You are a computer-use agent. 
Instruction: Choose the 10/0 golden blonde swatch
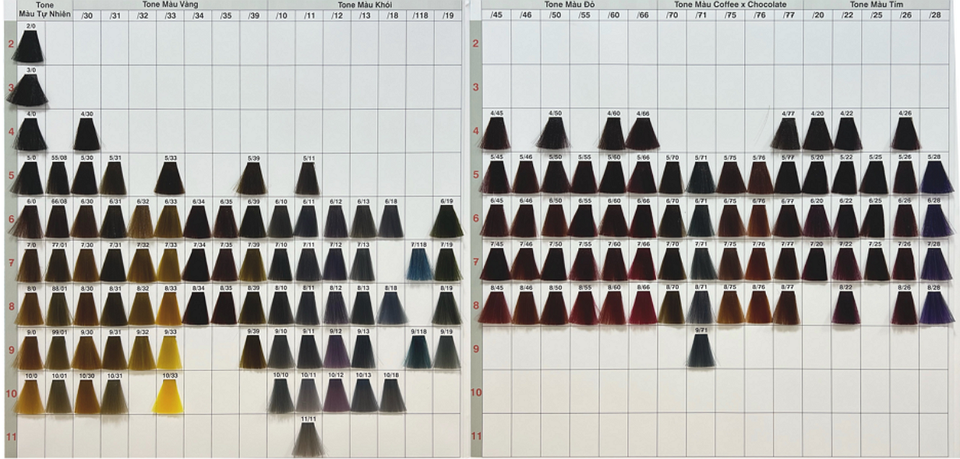click(x=30, y=395)
